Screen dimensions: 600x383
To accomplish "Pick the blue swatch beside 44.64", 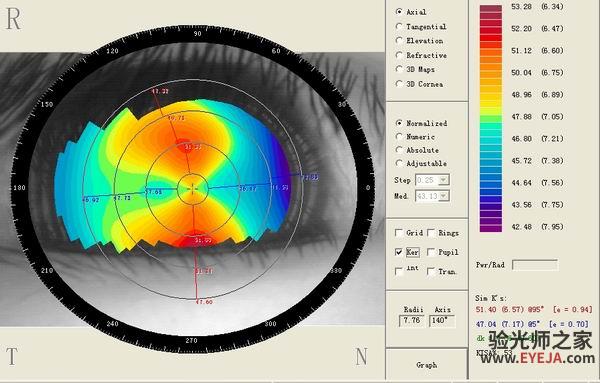I will click(x=491, y=183).
